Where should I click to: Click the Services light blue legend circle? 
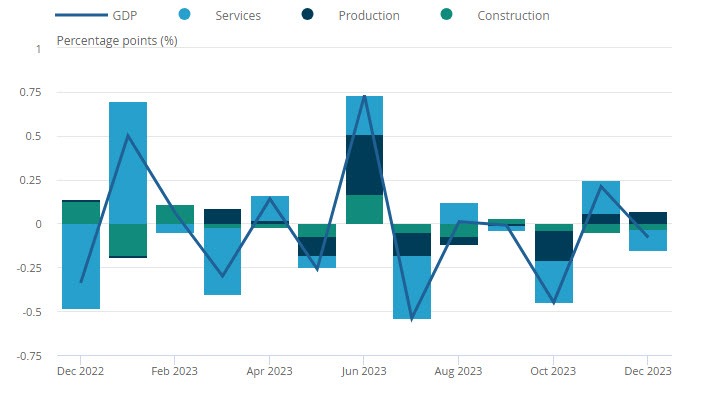click(184, 15)
